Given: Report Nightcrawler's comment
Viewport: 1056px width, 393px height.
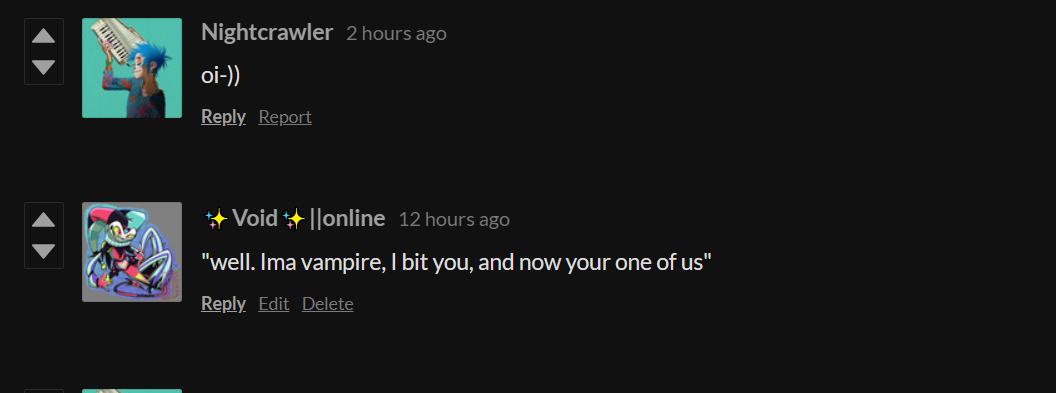Looking at the screenshot, I should pos(285,117).
